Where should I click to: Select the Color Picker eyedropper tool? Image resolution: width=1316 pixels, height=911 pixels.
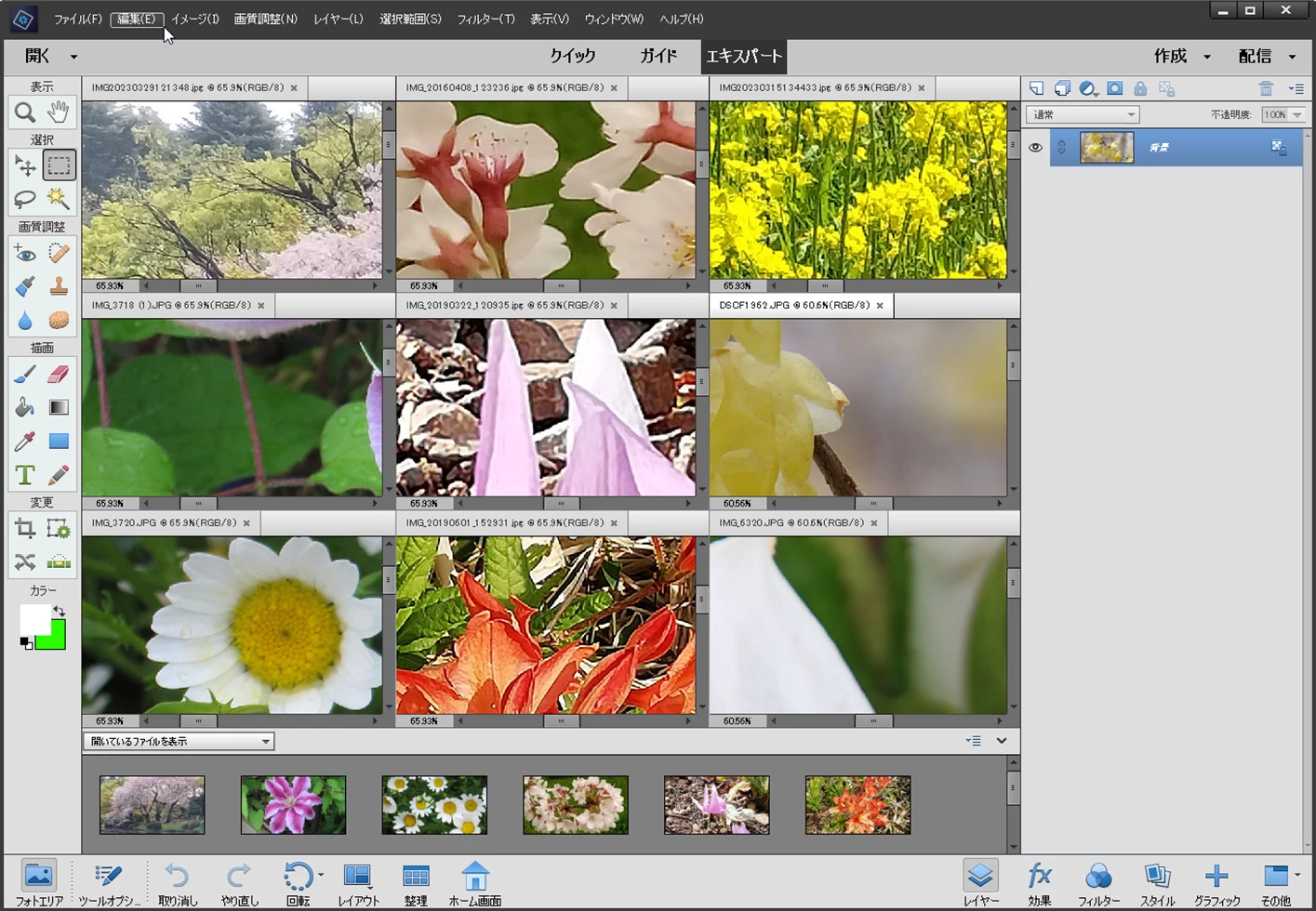[25, 441]
